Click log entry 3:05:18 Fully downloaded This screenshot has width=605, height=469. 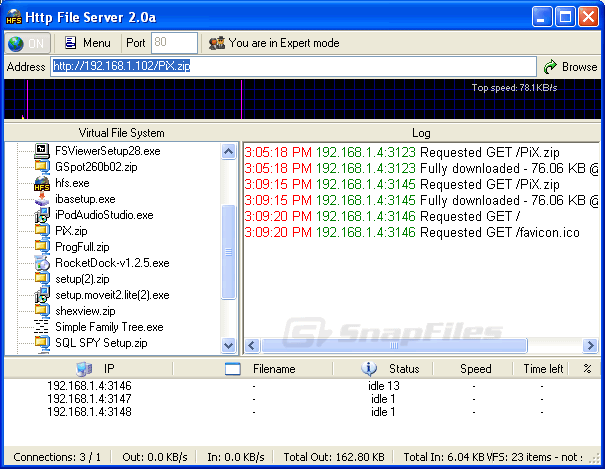pos(421,169)
